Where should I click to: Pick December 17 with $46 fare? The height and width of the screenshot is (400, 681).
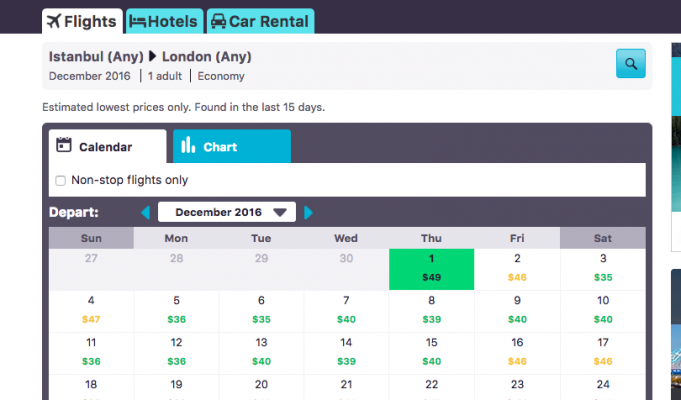[602, 351]
